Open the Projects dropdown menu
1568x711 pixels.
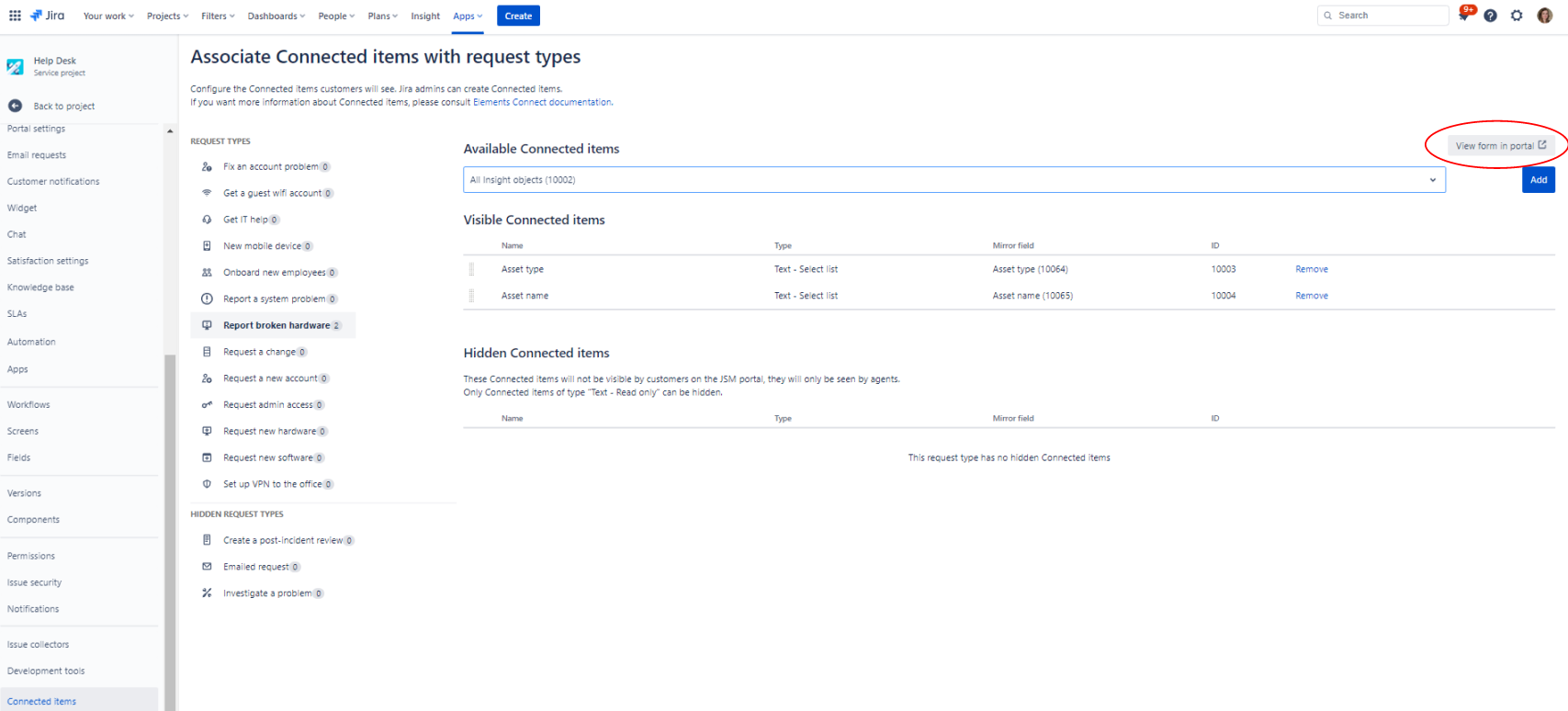coord(167,16)
